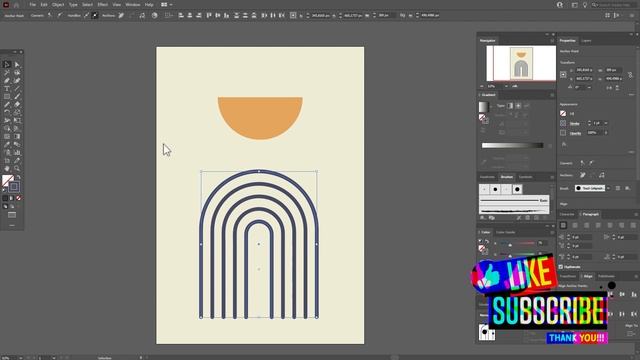Open the Effect menu

pos(102,4)
